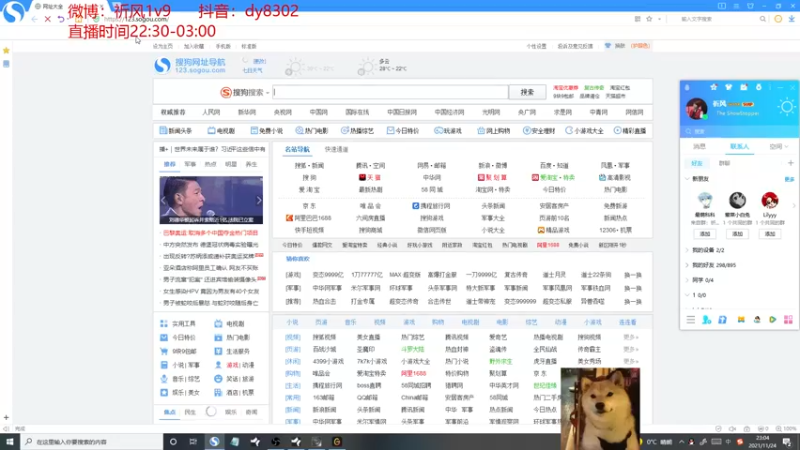The width and height of the screenshot is (800, 450).
Task: Open the 阿里巴巴1688 link
Action: (308, 218)
